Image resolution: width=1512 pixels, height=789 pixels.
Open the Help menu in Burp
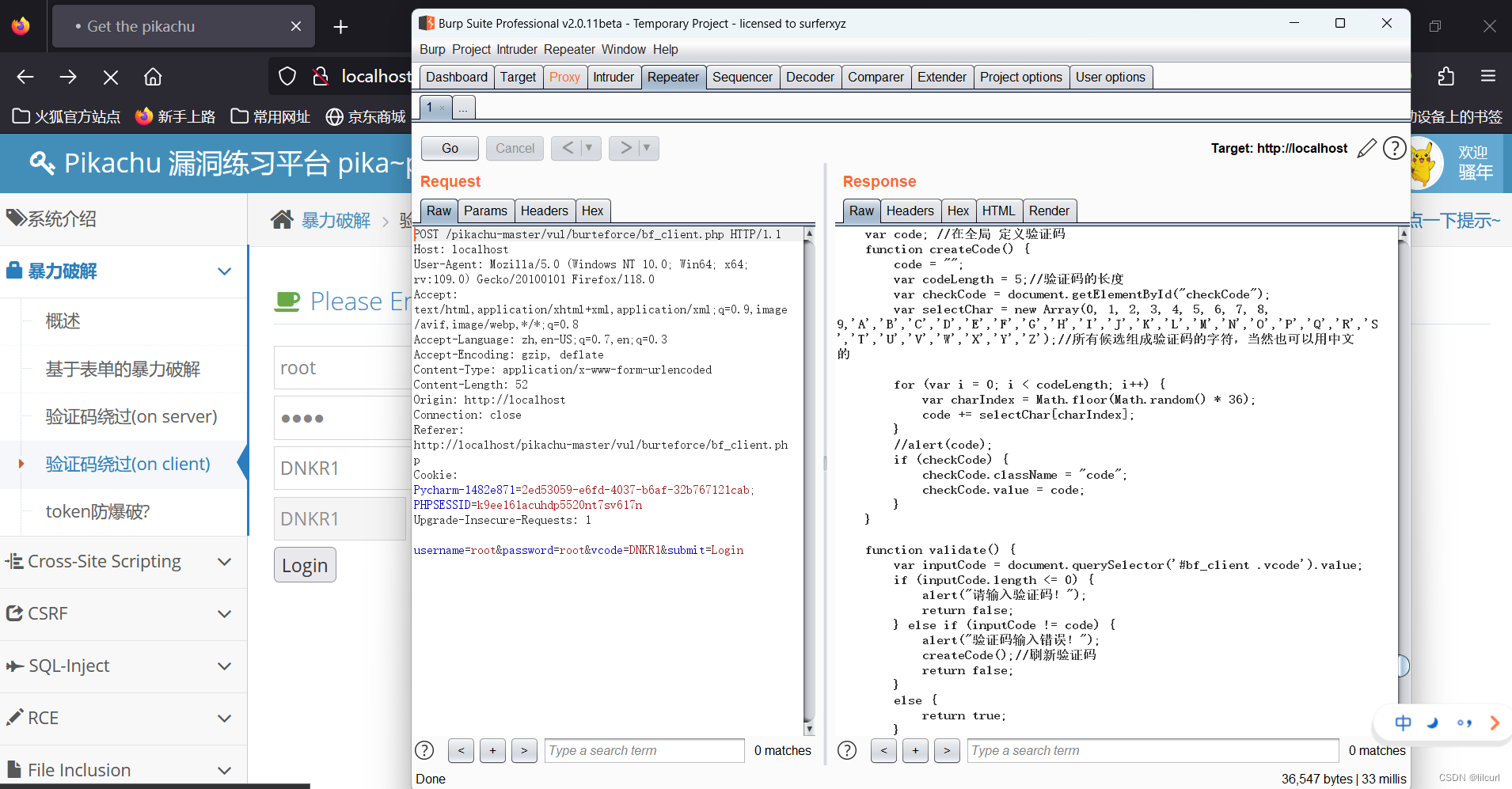pyautogui.click(x=666, y=49)
